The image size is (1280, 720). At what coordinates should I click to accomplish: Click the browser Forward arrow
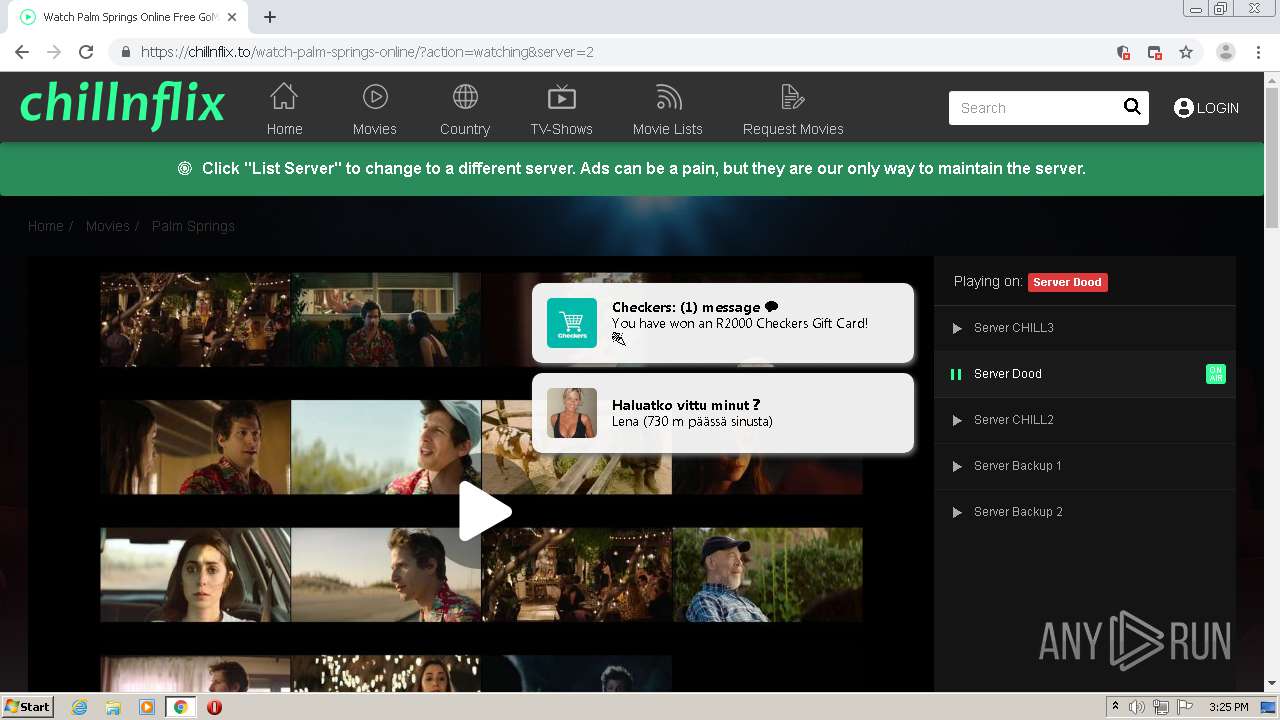click(x=54, y=52)
